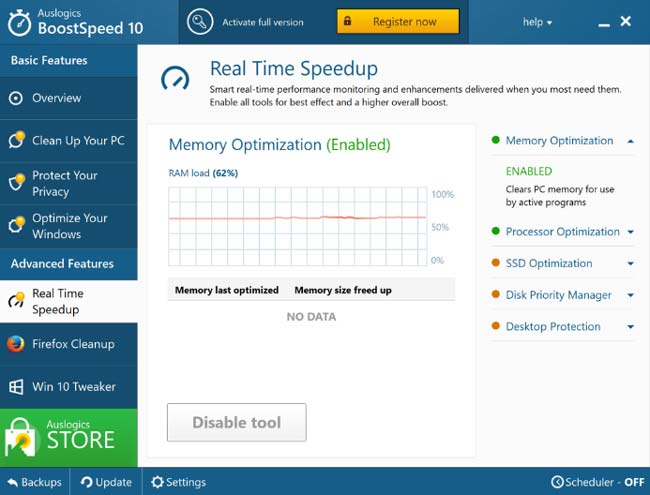The image size is (650, 495).
Task: Open the Auslogics STORE banner
Action: (x=68, y=438)
